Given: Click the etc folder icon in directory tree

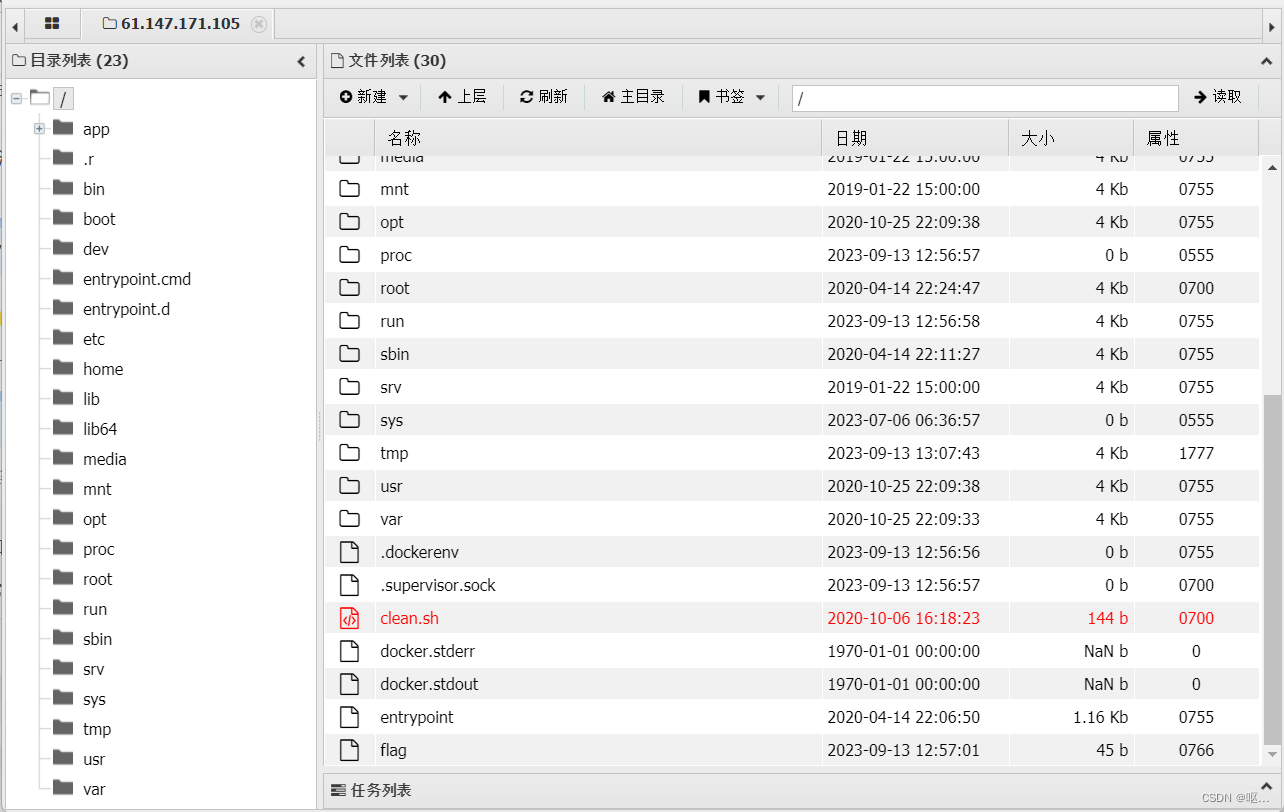Looking at the screenshot, I should coord(64,338).
